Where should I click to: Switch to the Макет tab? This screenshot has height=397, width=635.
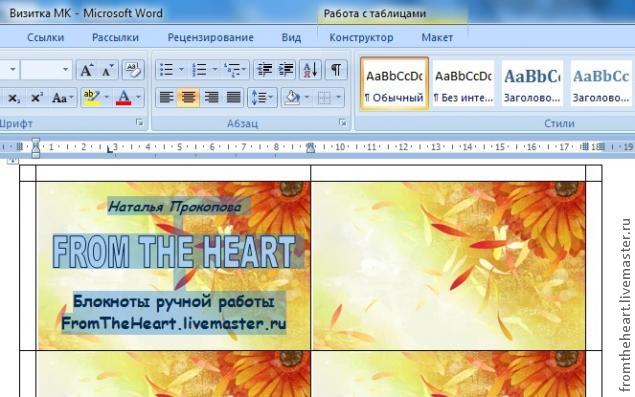click(x=437, y=38)
